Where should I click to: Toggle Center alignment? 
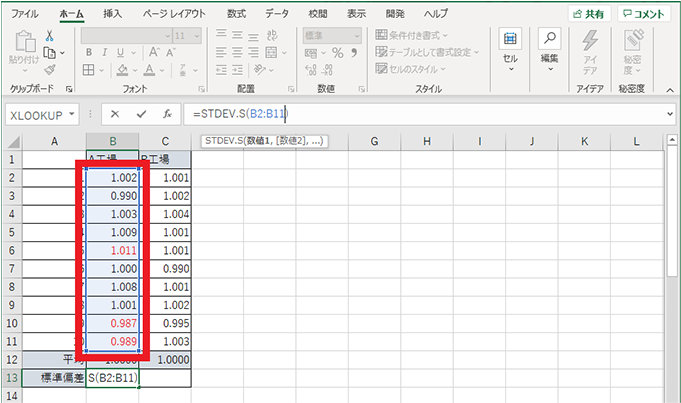click(237, 53)
